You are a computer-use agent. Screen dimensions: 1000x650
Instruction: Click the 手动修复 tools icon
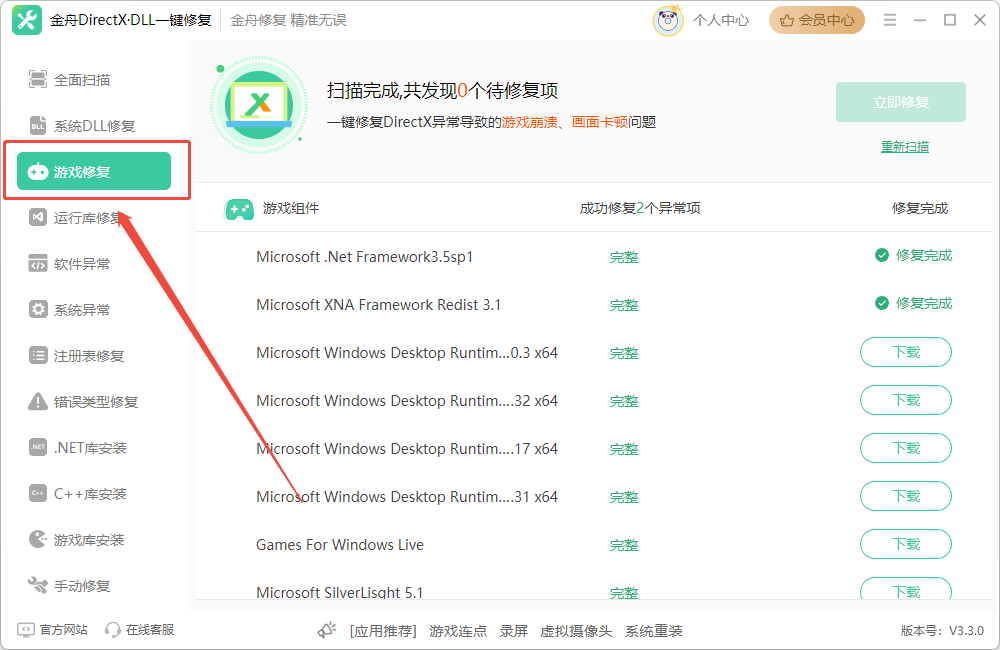coord(38,585)
